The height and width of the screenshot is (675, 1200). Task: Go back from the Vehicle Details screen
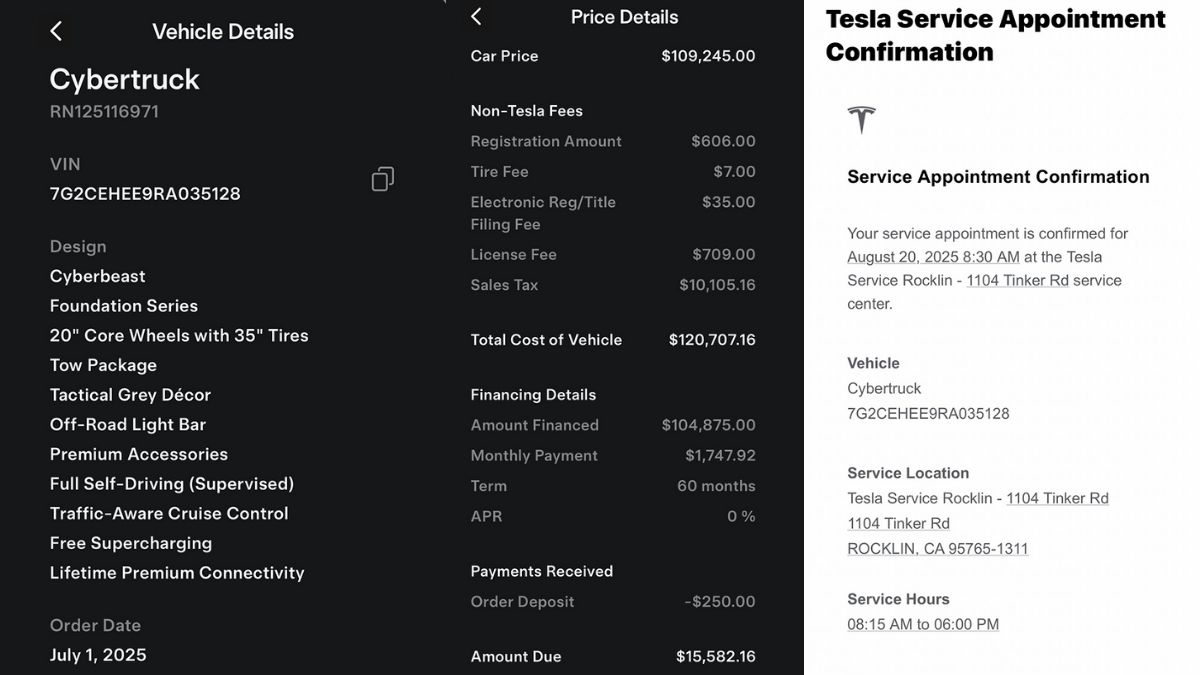point(56,30)
